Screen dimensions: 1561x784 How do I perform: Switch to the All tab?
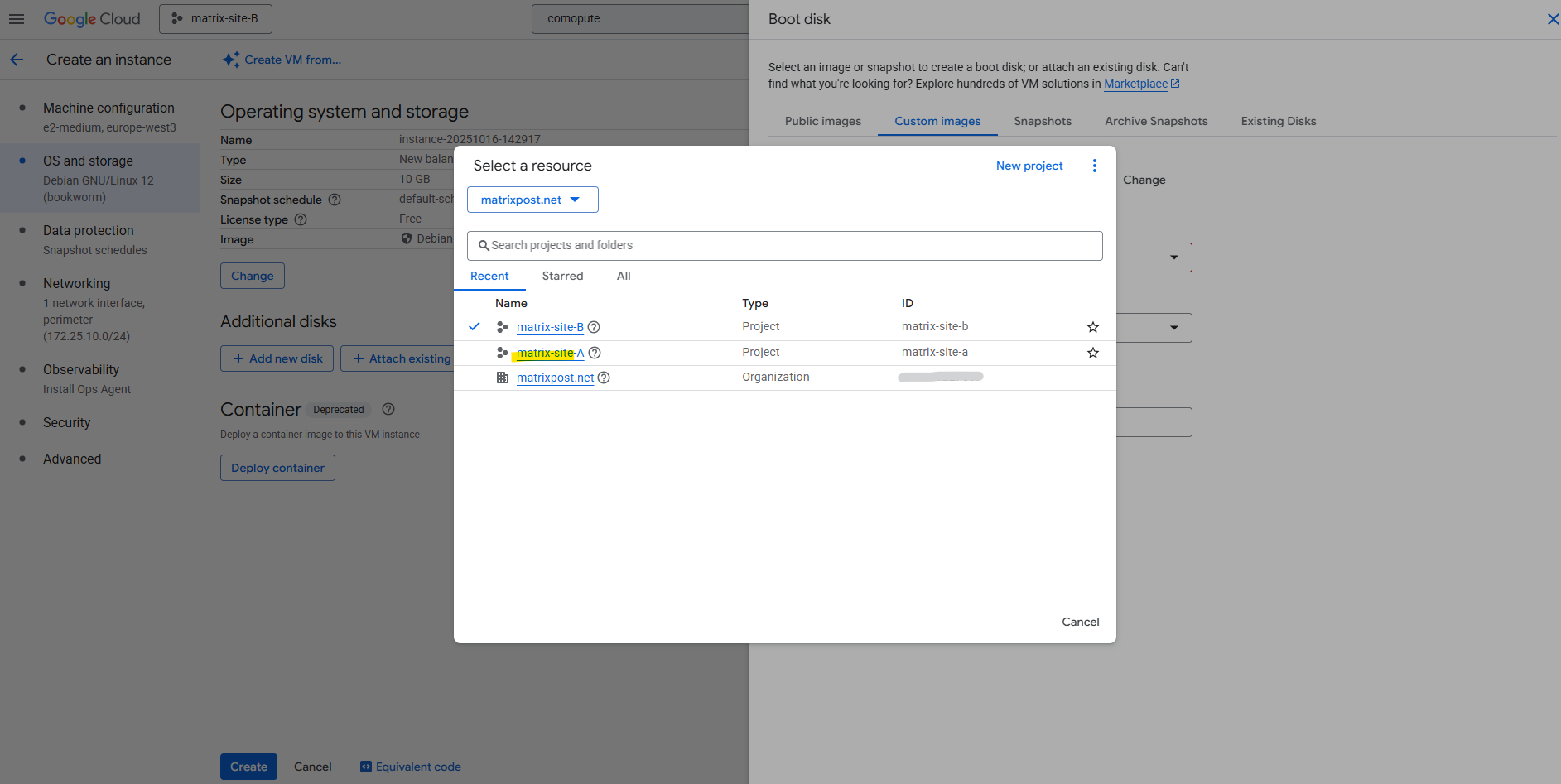pos(624,276)
